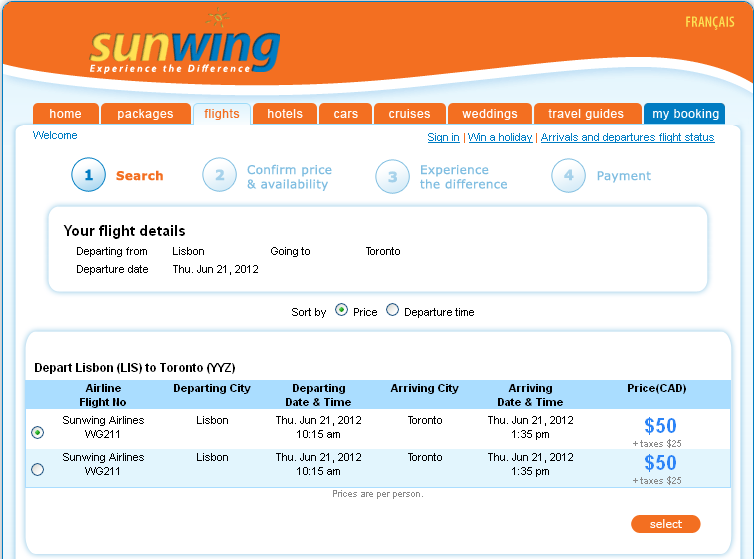Open the my booking tab

685,114
